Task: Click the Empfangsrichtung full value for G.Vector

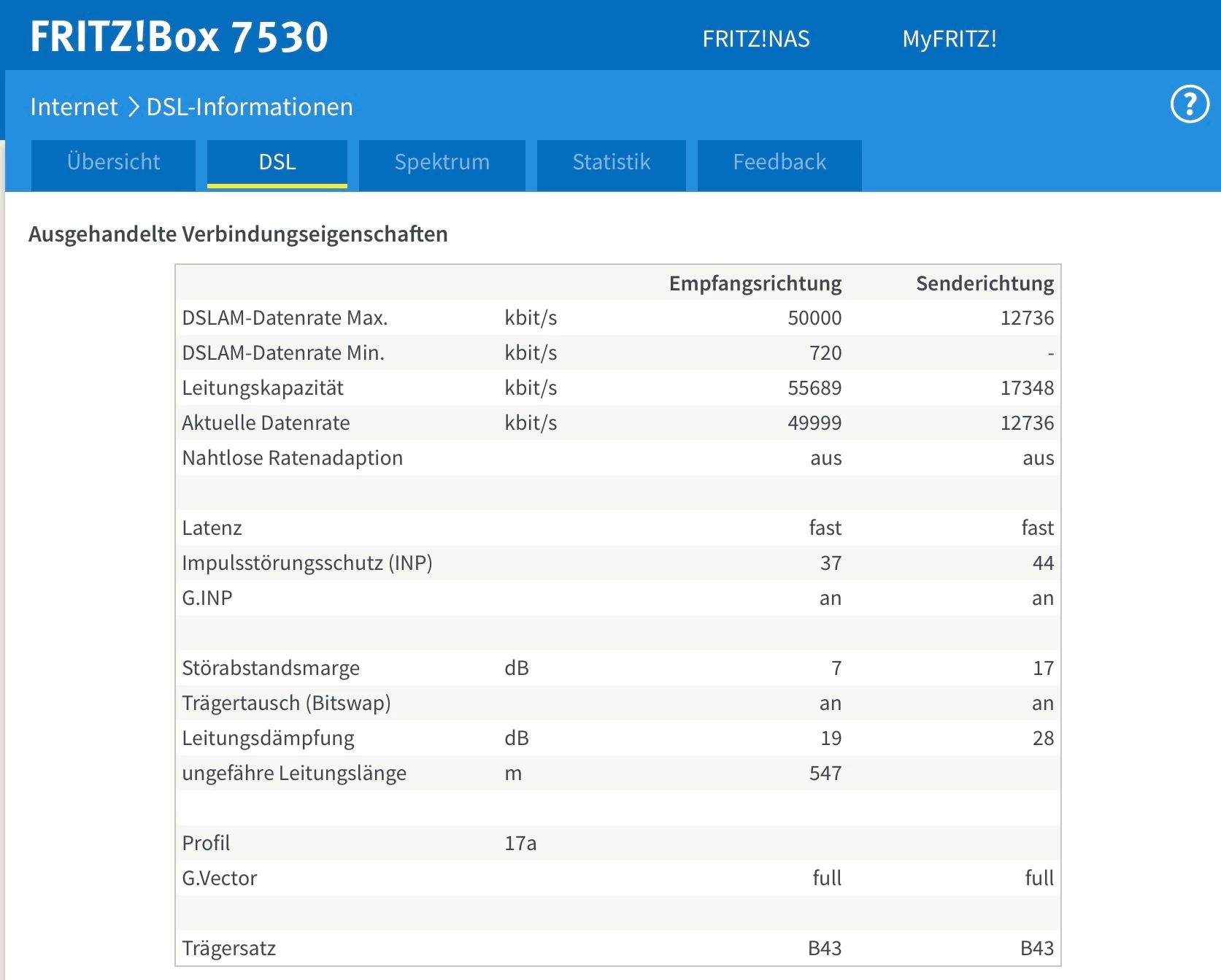Action: 827,879
